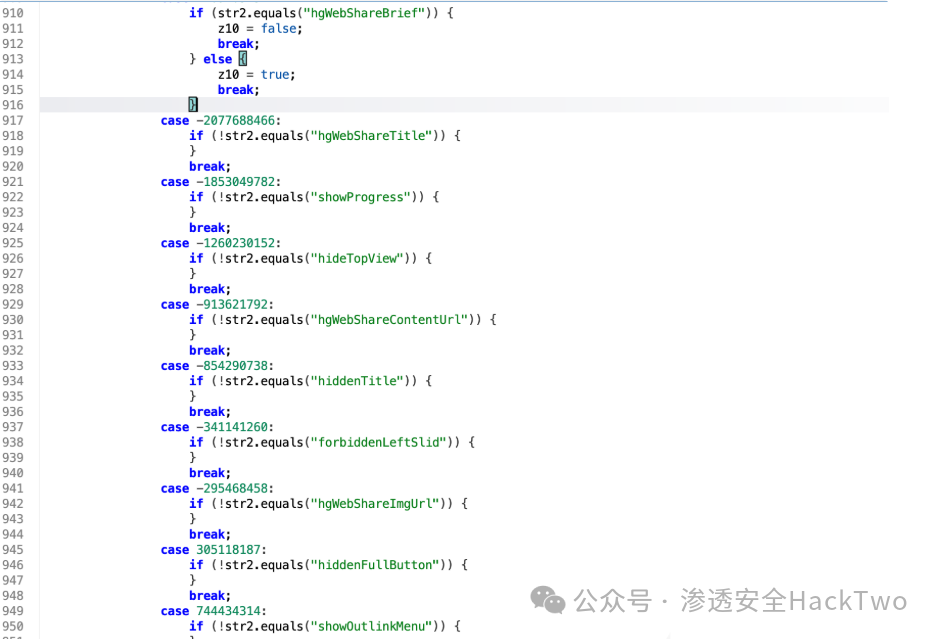Click the break statement on line 912
The height and width of the screenshot is (639, 938).
(238, 44)
